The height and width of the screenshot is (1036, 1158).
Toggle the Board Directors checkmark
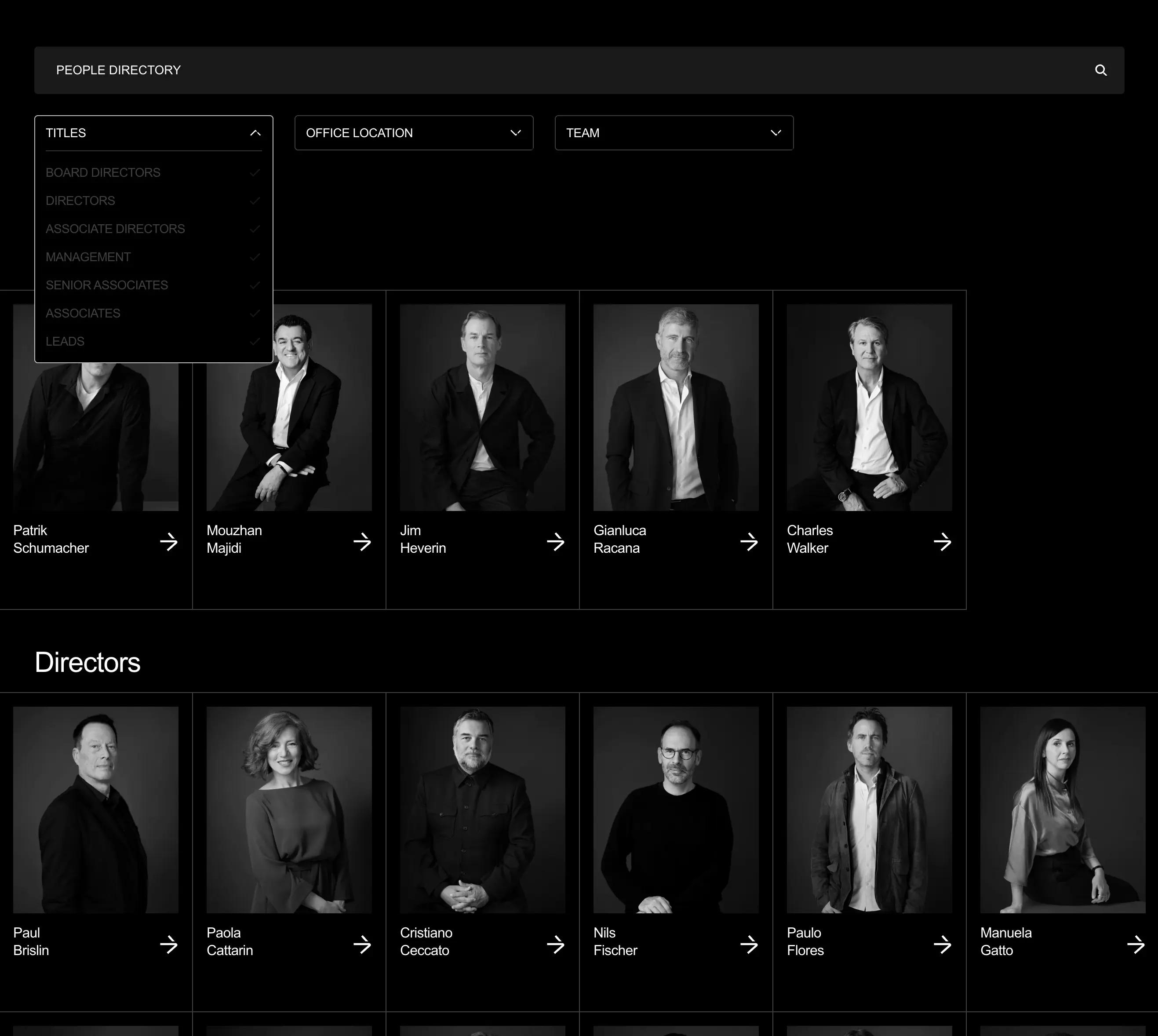click(255, 172)
